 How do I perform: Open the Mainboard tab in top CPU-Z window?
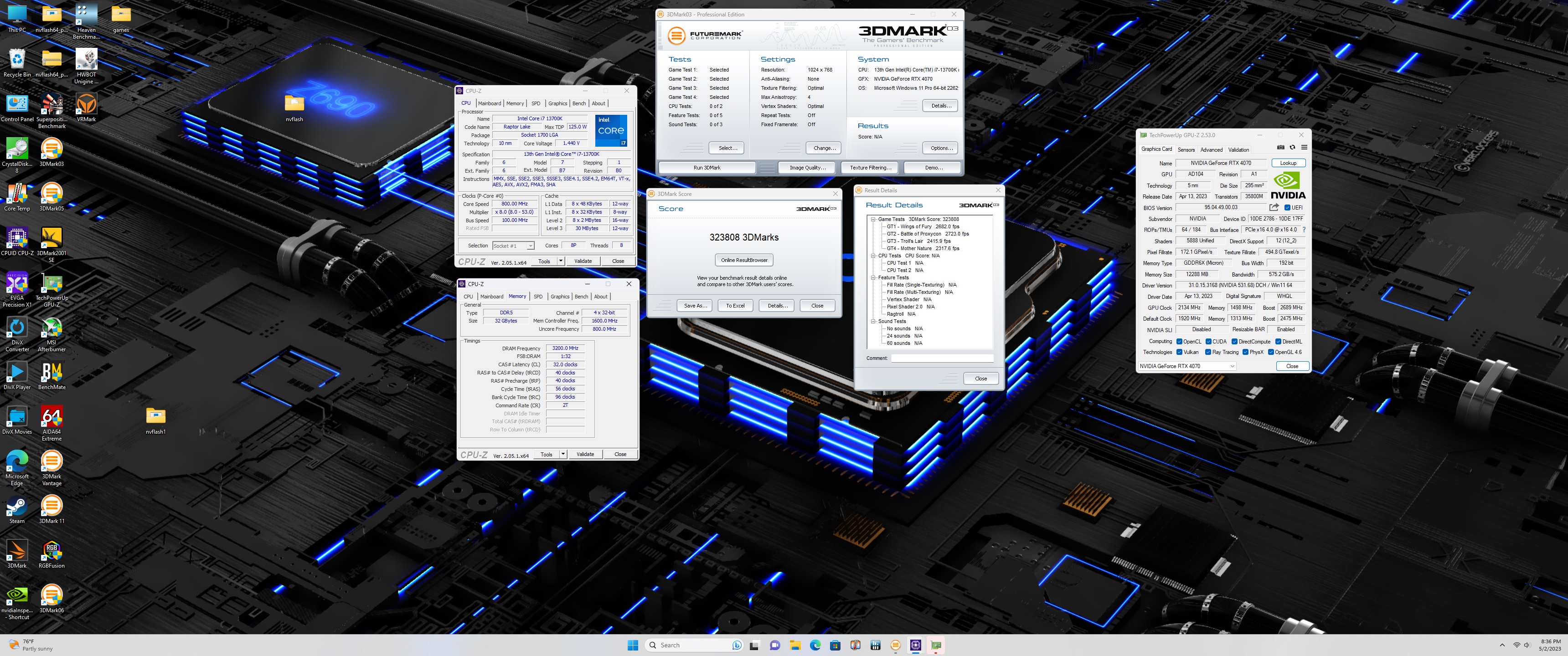click(x=490, y=103)
